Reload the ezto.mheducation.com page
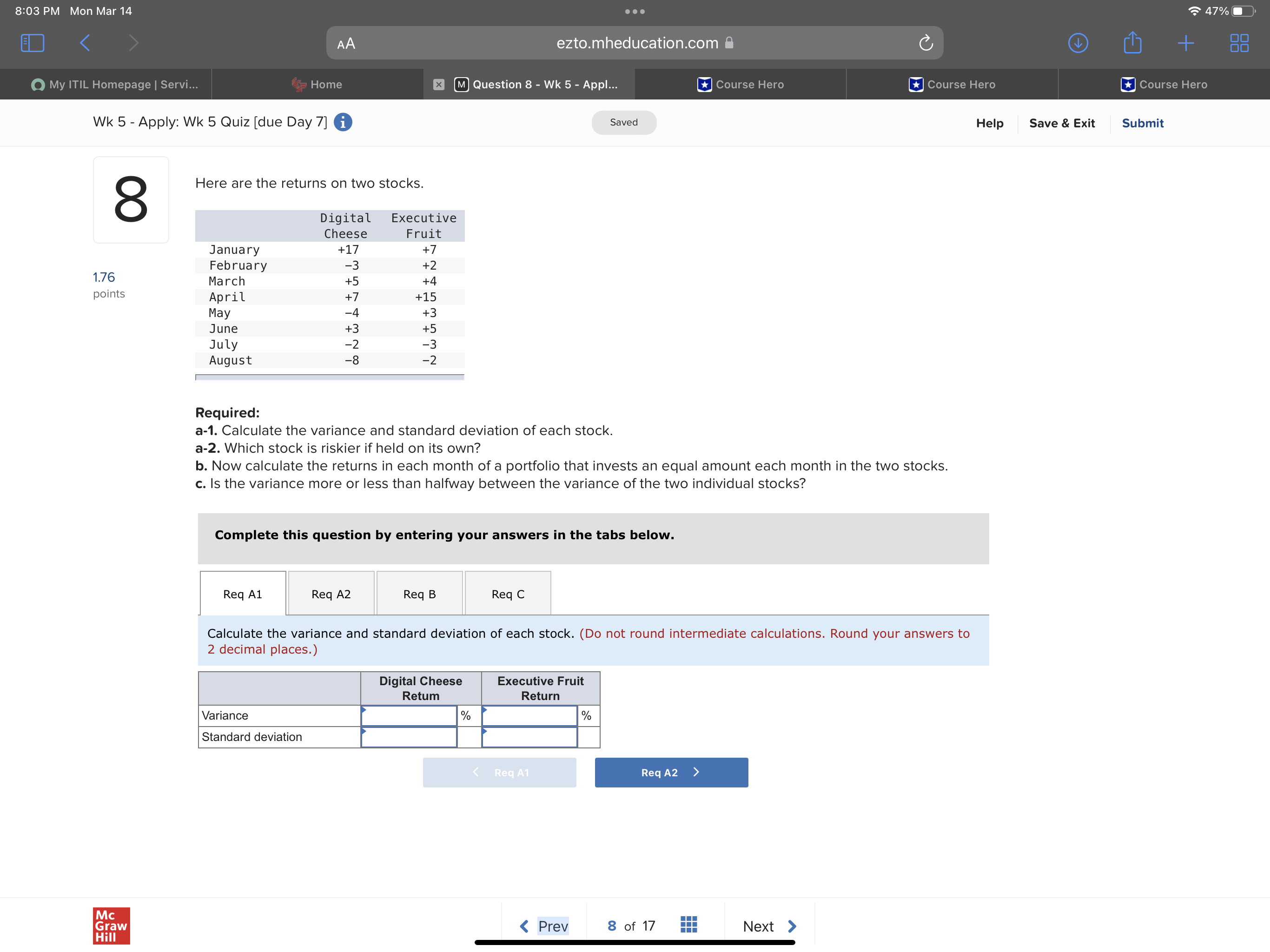 click(926, 42)
